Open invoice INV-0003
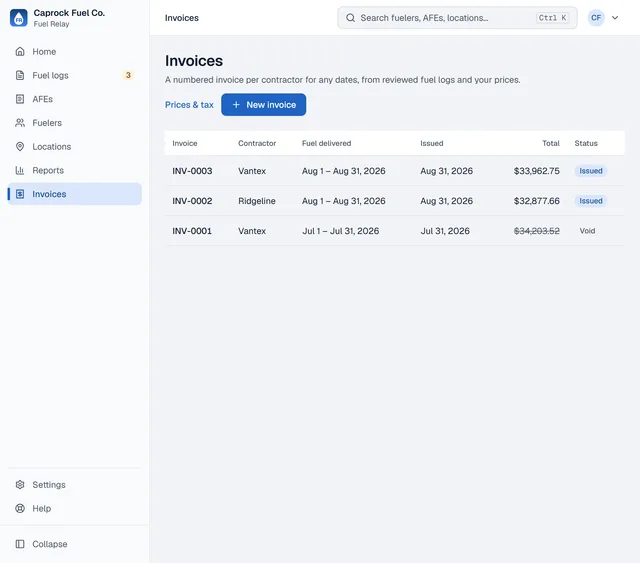The width and height of the screenshot is (640, 563). pyautogui.click(x=192, y=171)
